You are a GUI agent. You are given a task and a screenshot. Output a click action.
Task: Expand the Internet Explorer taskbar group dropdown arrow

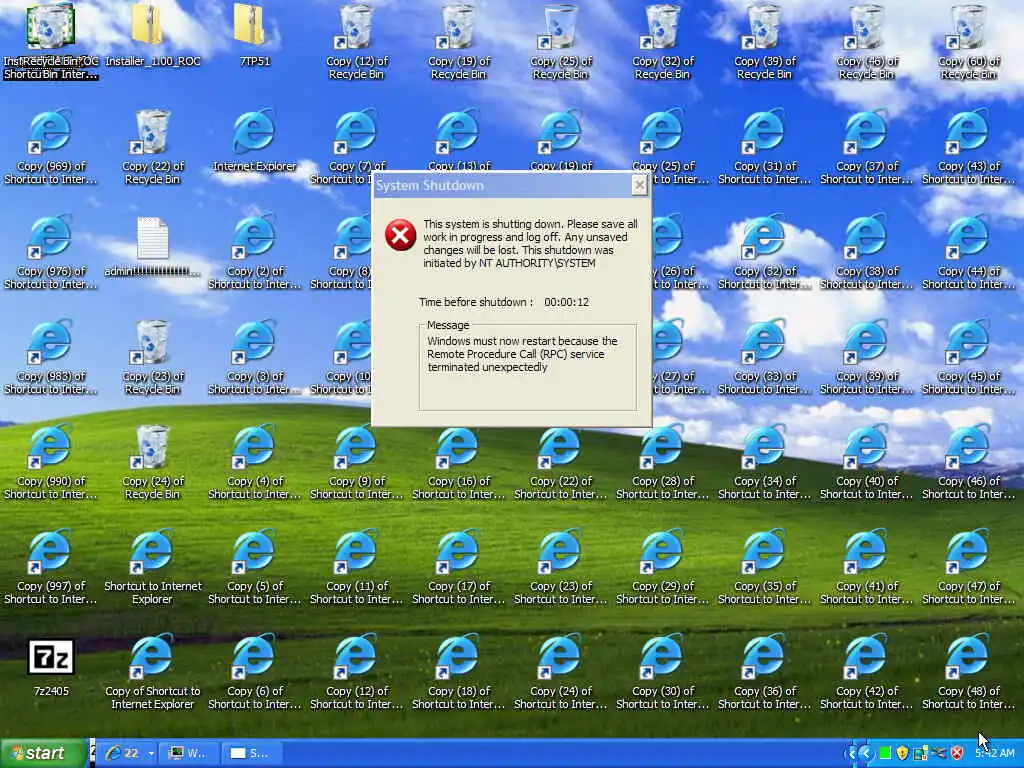(x=151, y=753)
